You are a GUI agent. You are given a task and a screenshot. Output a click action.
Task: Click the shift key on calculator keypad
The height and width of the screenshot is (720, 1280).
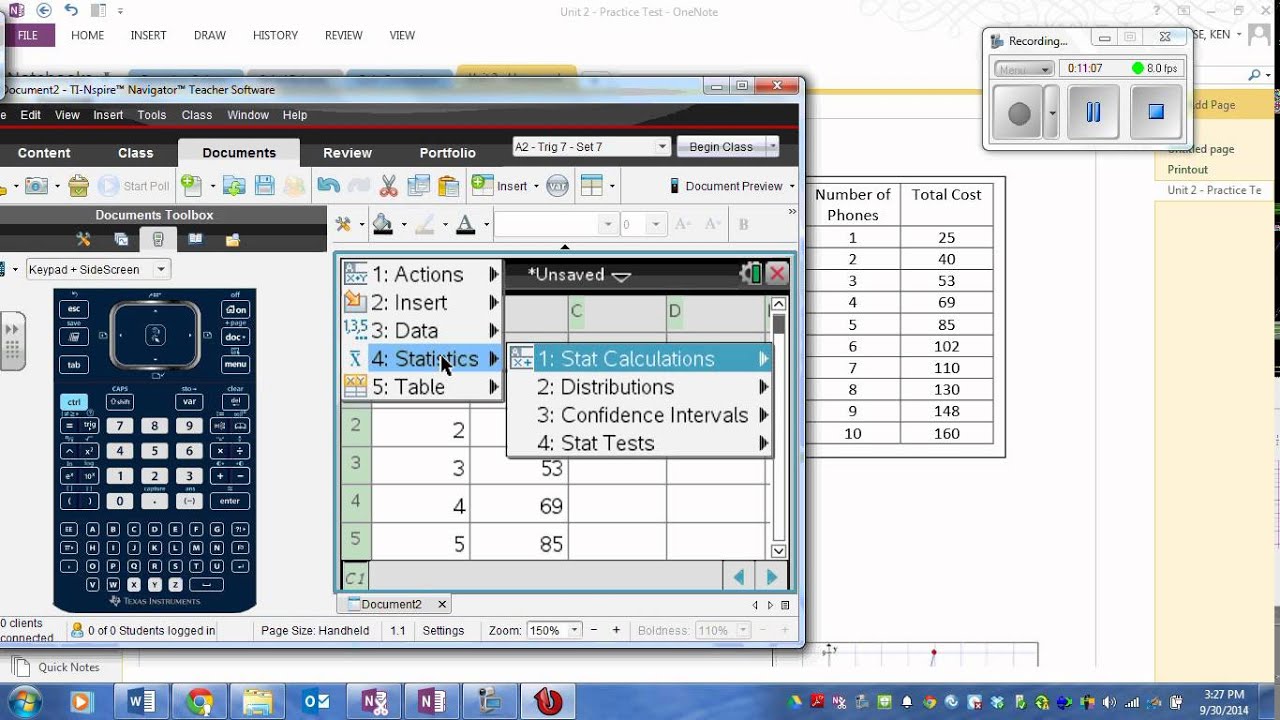pyautogui.click(x=120, y=402)
